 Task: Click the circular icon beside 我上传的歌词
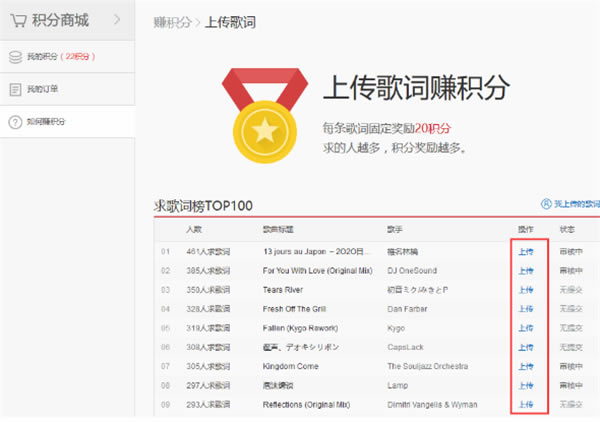(x=546, y=204)
